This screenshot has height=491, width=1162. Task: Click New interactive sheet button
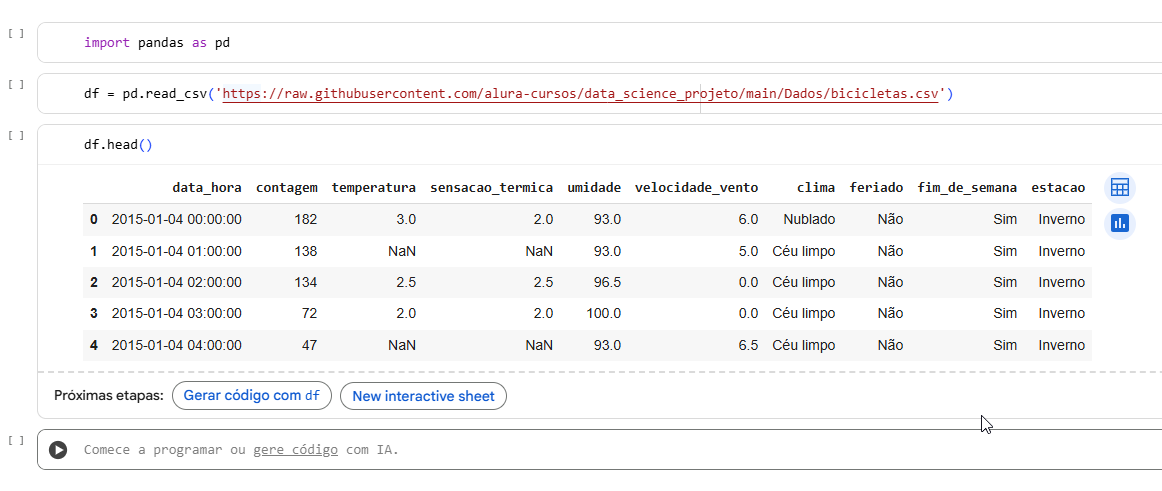click(x=423, y=396)
